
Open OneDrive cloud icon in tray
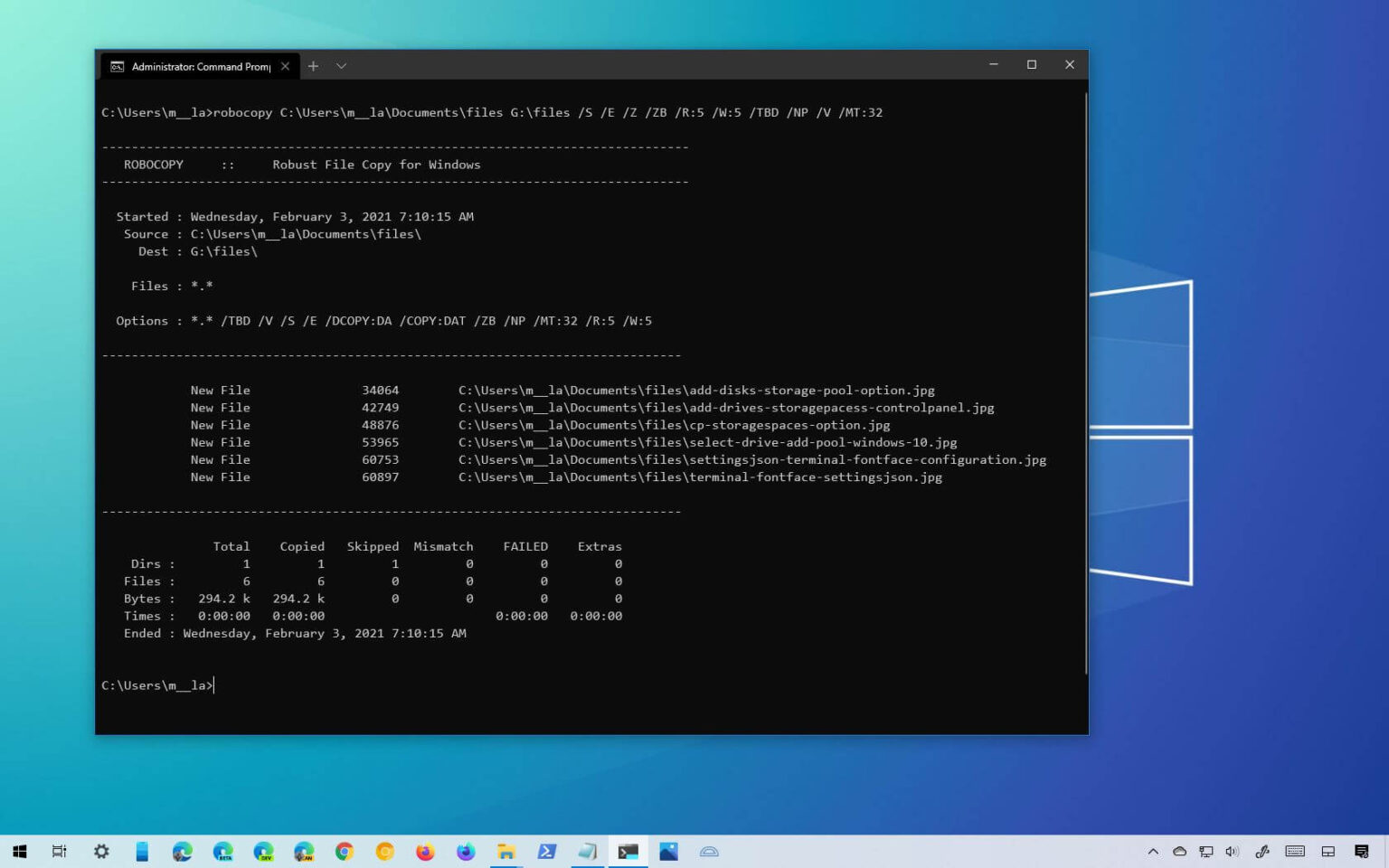coord(1179,852)
